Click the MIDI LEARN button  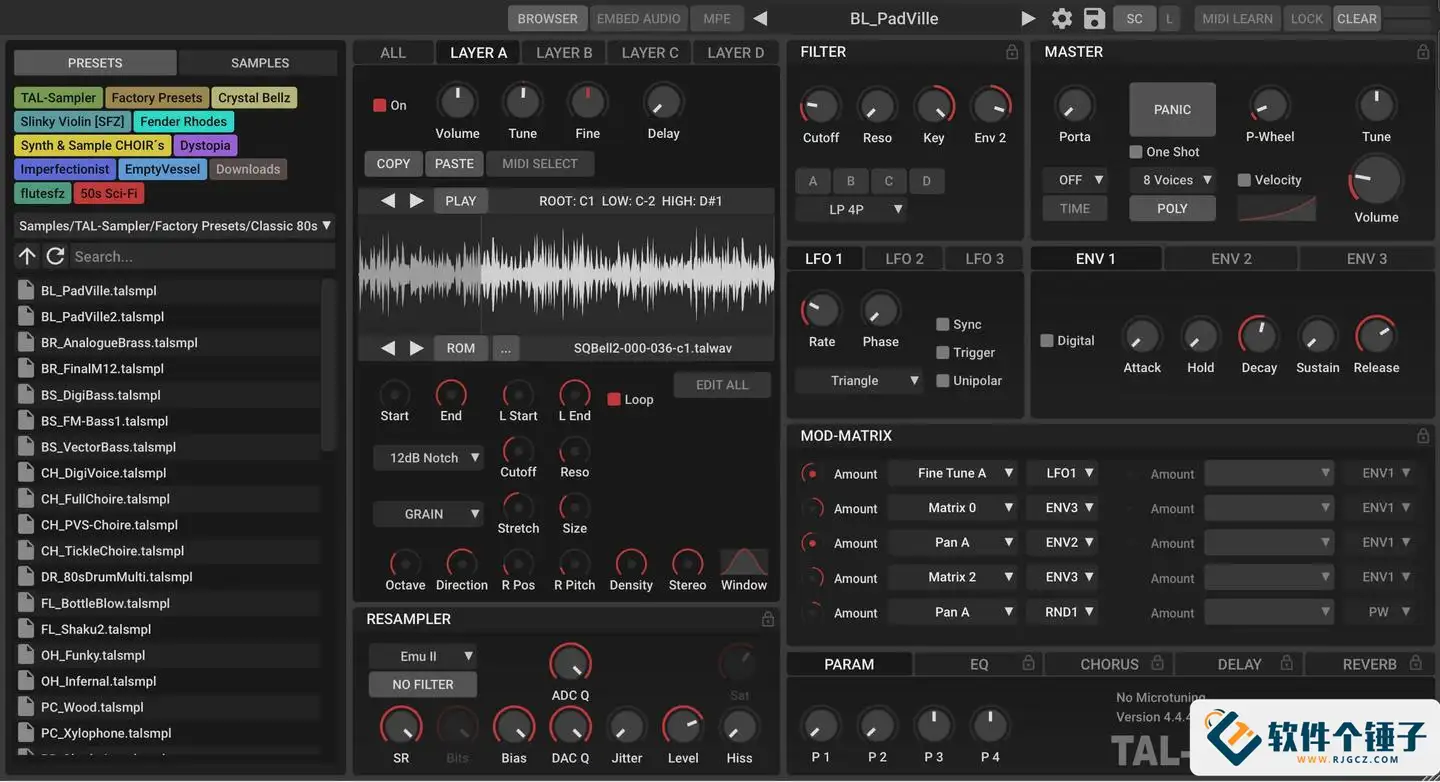1237,19
